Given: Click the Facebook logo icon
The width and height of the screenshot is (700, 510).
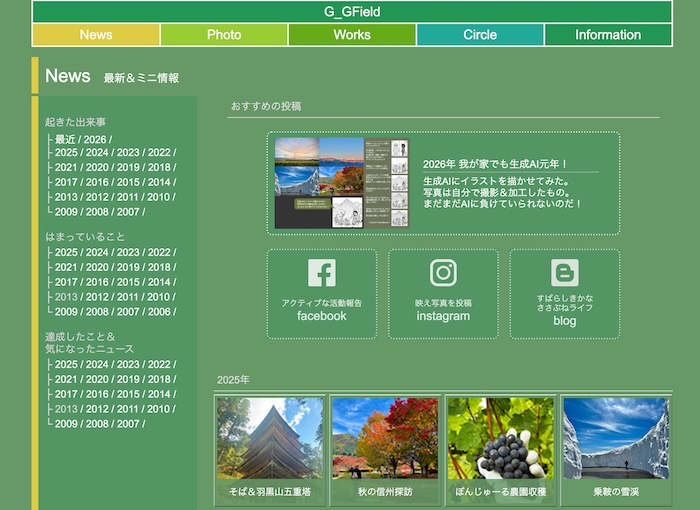Looking at the screenshot, I should pos(321,273).
